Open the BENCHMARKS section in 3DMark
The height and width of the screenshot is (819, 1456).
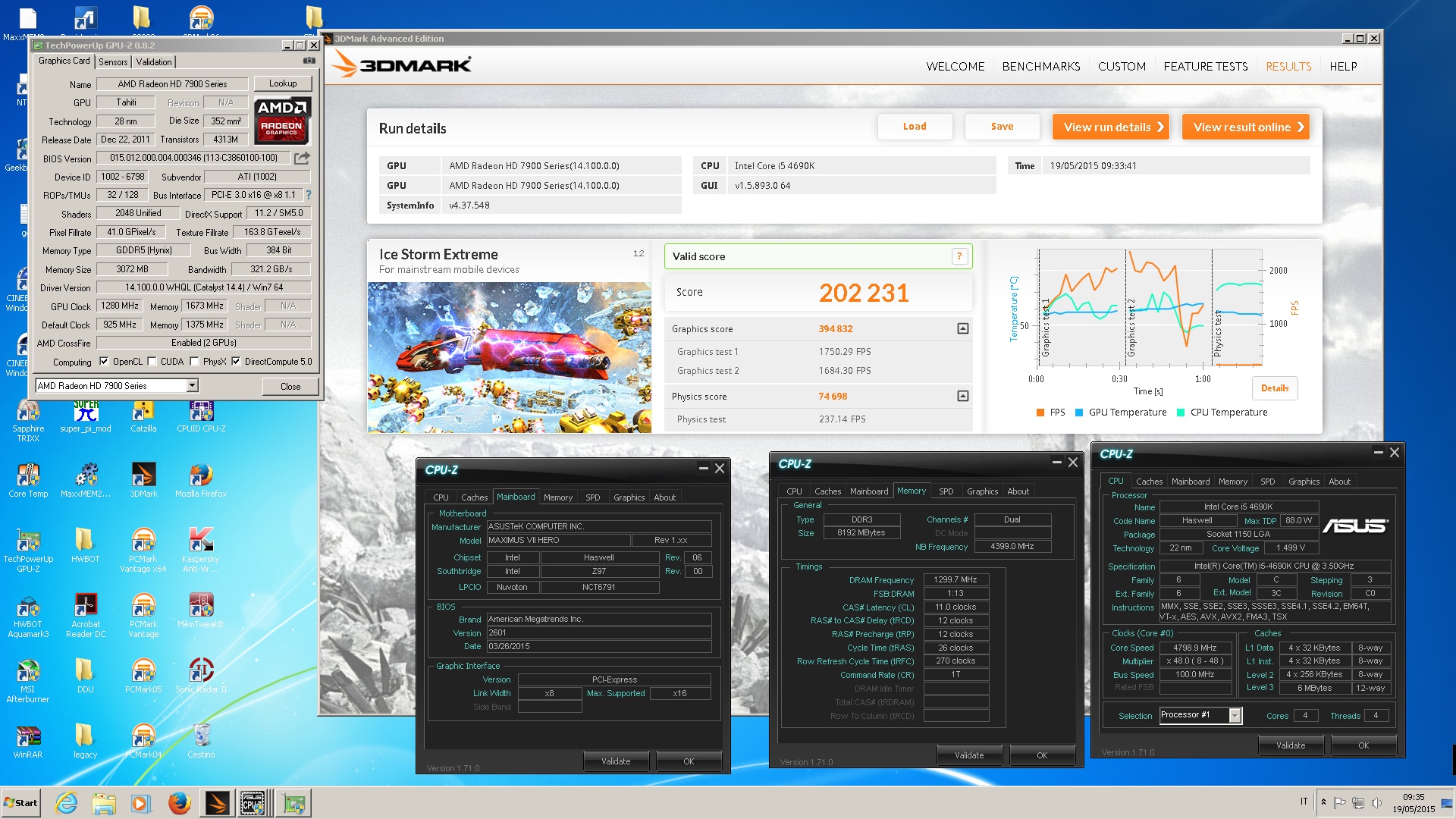[1041, 67]
